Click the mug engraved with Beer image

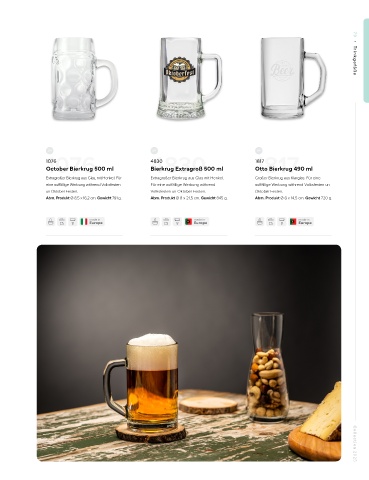(x=293, y=78)
